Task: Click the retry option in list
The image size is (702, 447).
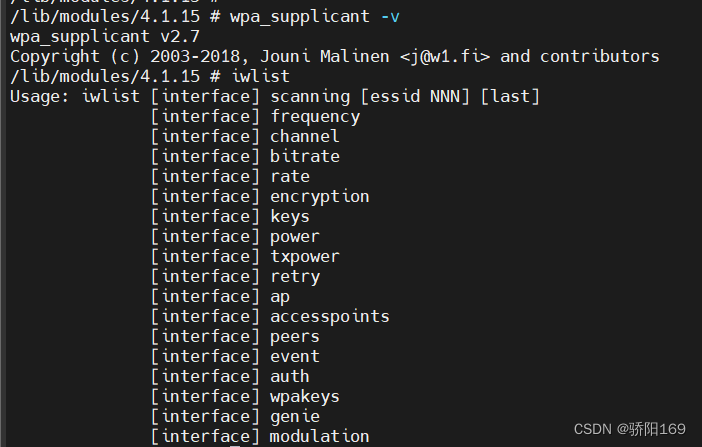Action: click(295, 276)
